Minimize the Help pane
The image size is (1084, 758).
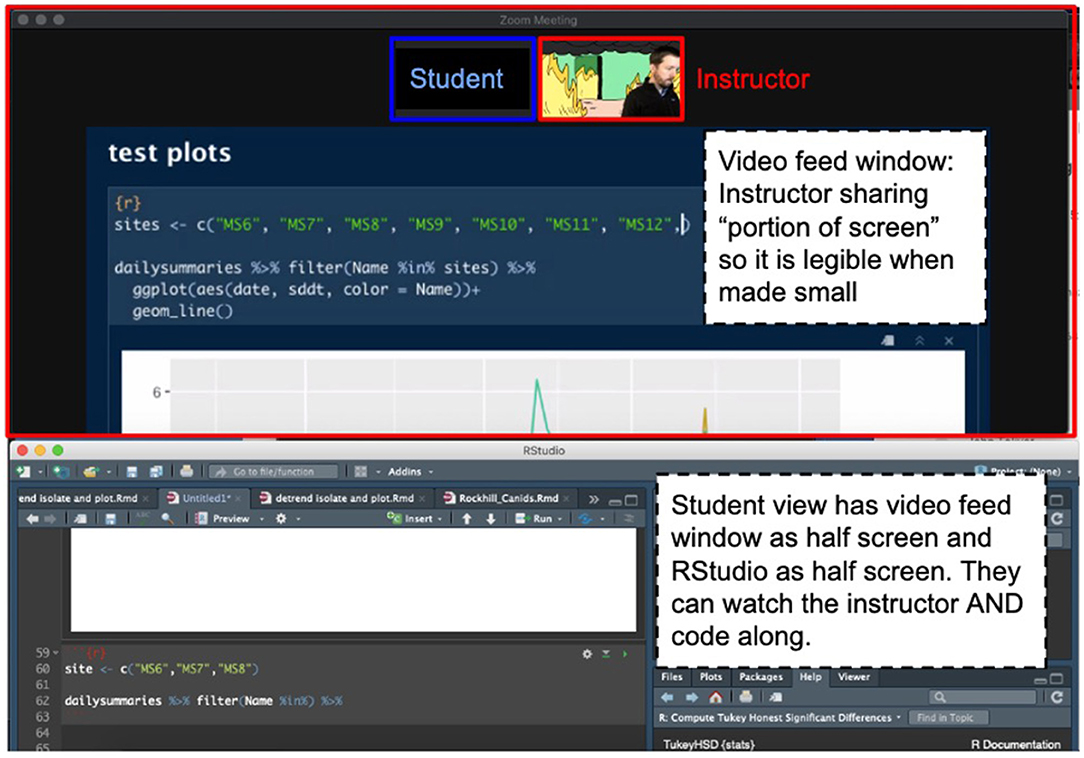click(1040, 680)
